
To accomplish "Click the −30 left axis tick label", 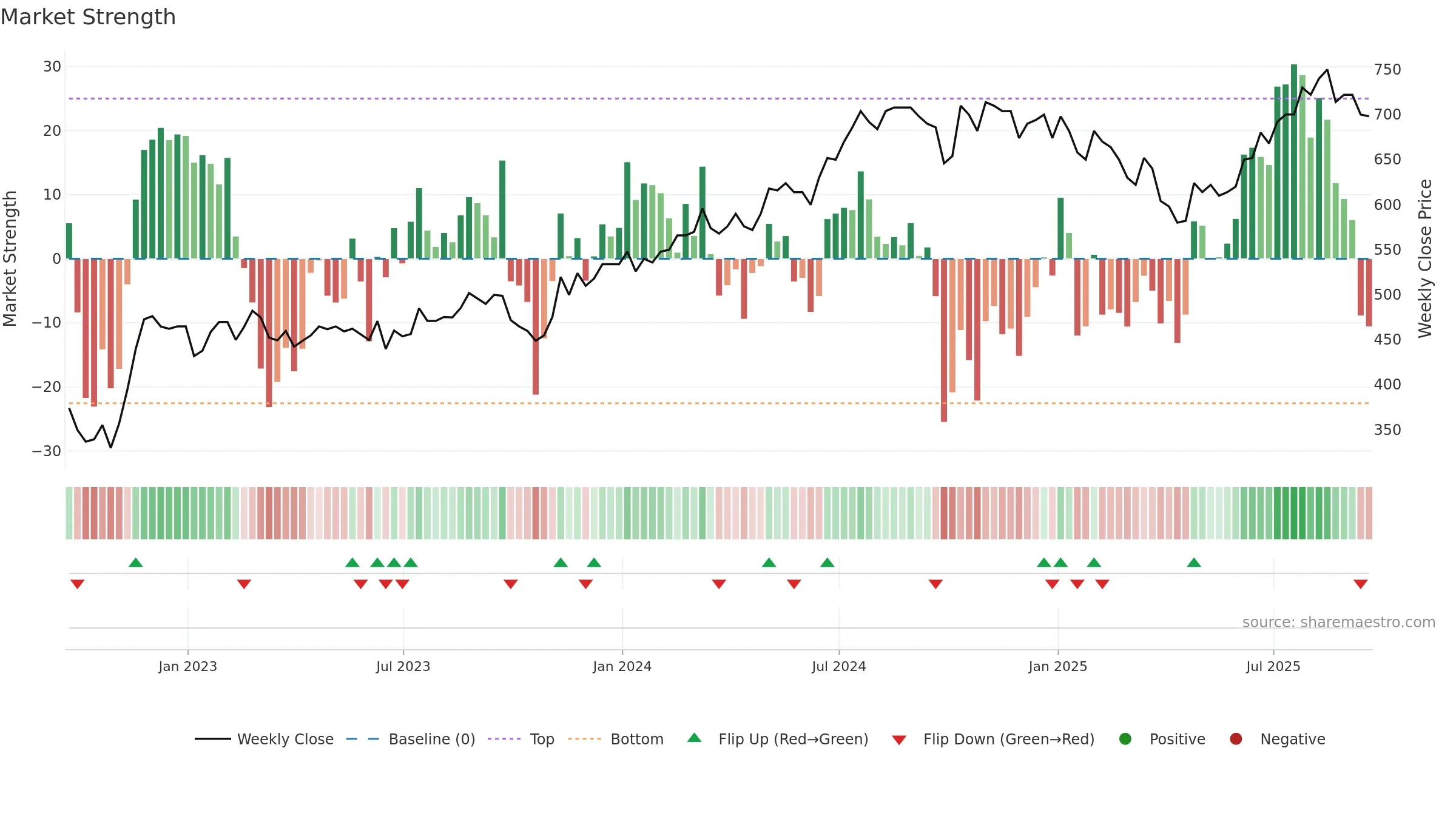I will (47, 451).
